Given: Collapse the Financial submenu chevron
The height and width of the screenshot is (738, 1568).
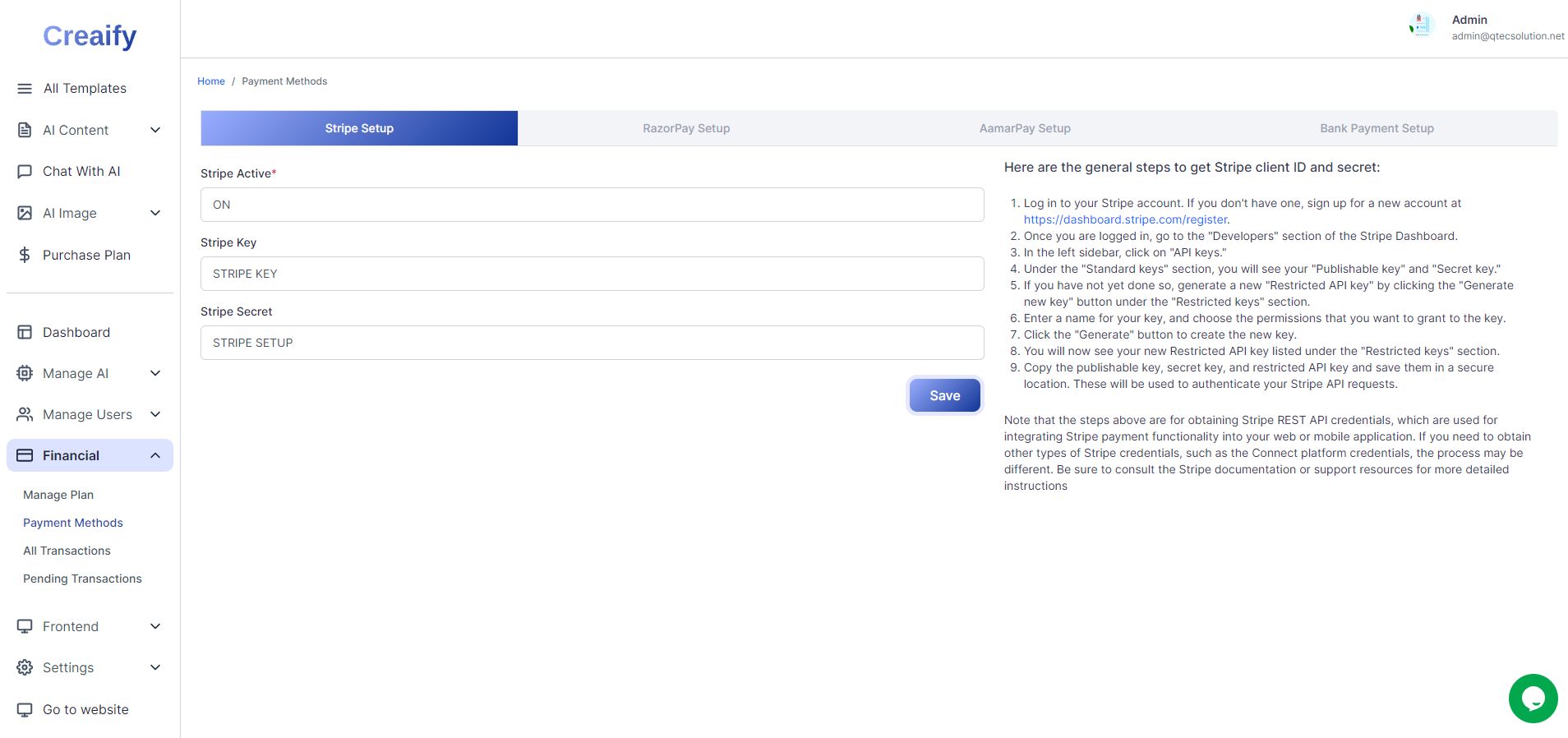Looking at the screenshot, I should coord(155,455).
